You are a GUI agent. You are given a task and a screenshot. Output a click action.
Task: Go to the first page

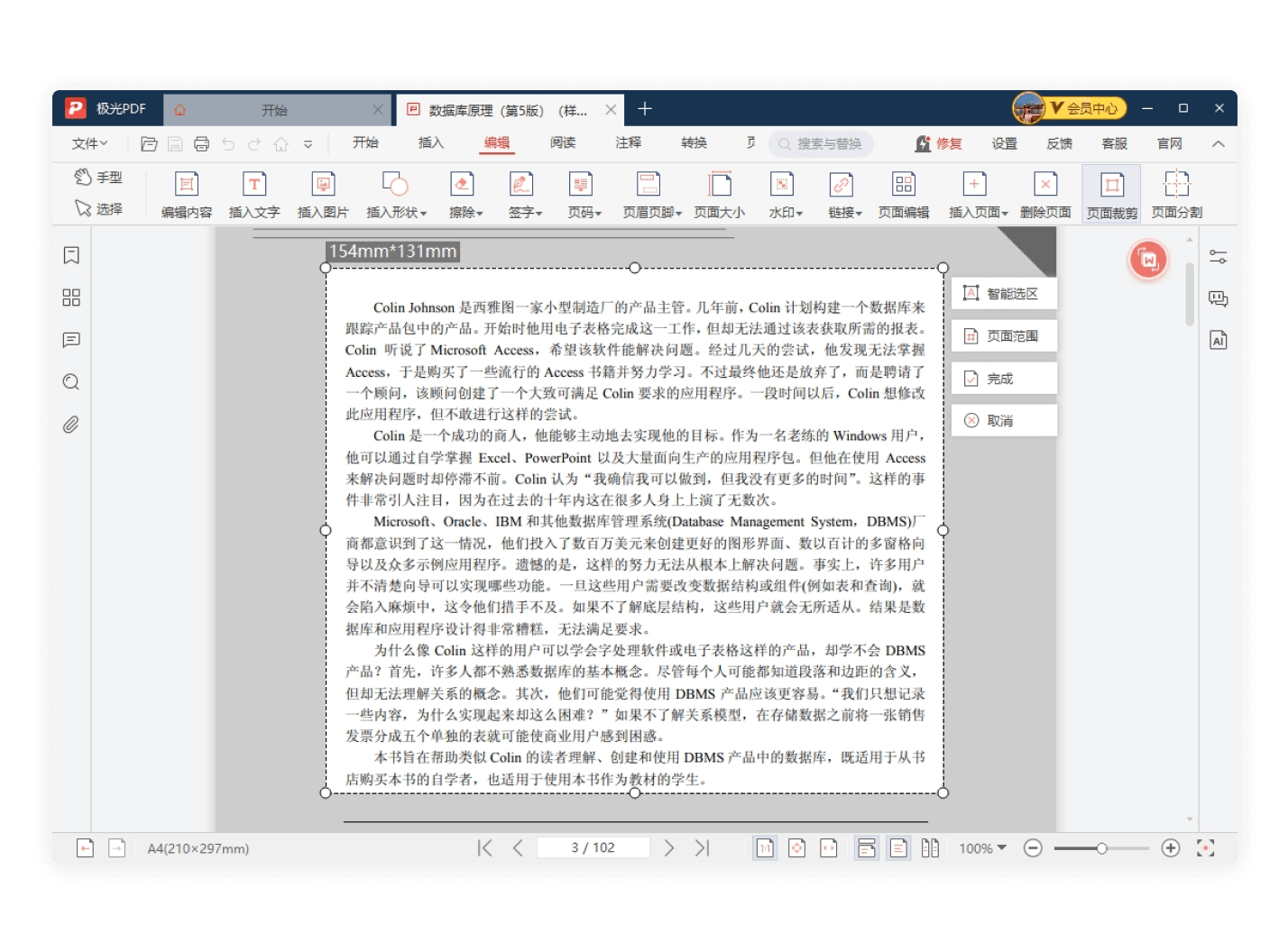pos(484,848)
